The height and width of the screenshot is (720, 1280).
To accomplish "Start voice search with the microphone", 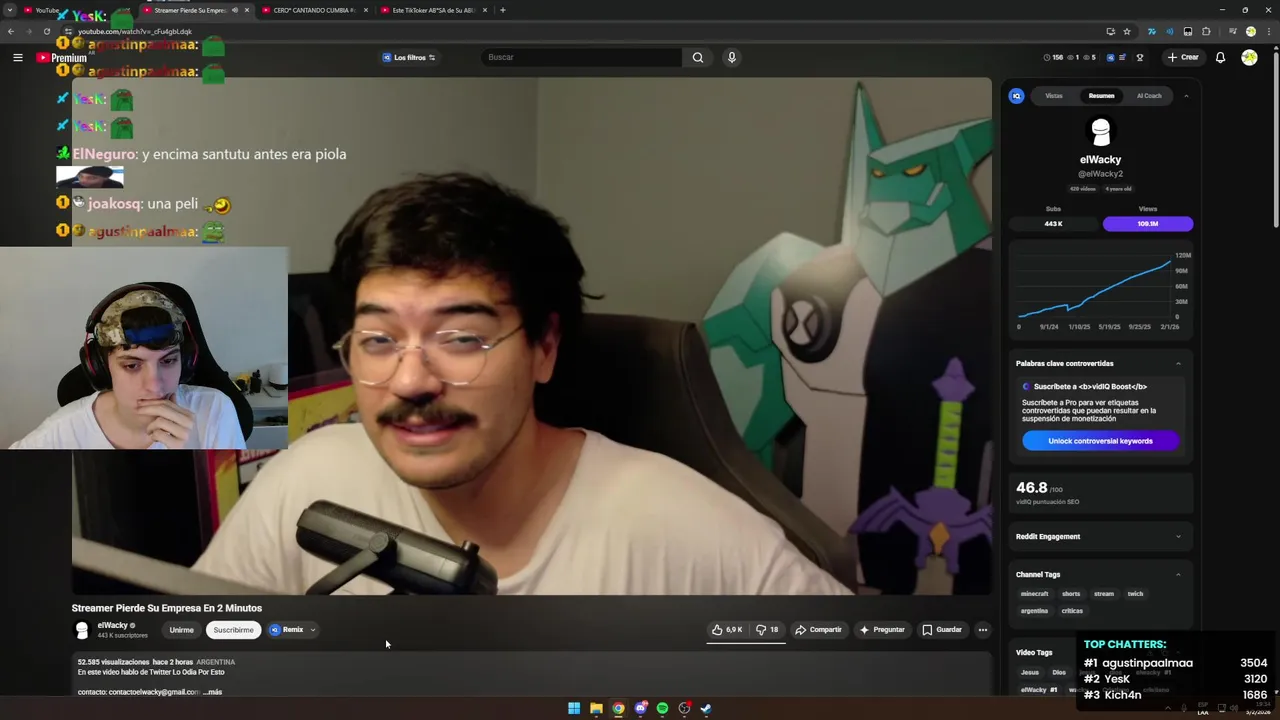I will click(x=732, y=57).
